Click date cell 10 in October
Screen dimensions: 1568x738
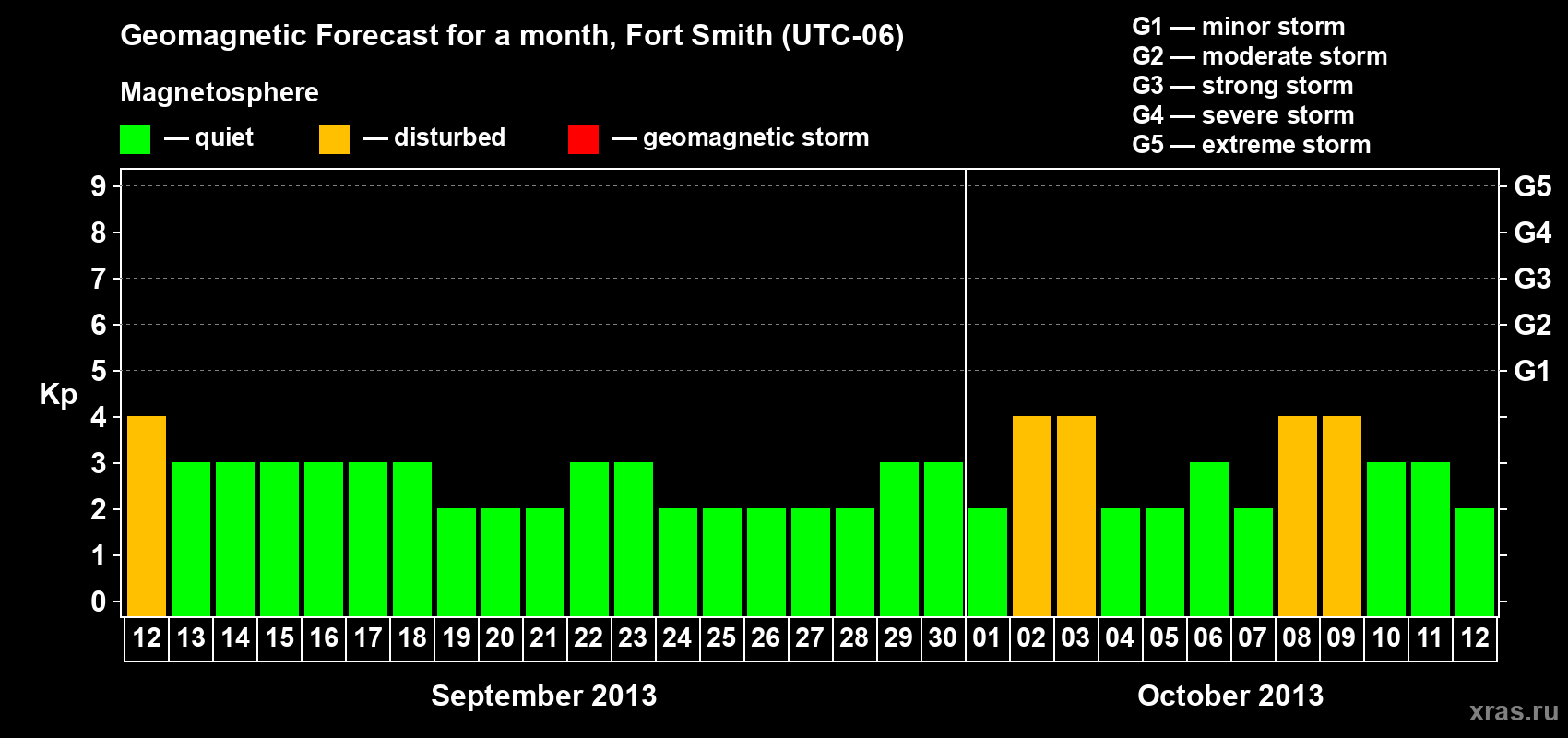coord(1386,638)
